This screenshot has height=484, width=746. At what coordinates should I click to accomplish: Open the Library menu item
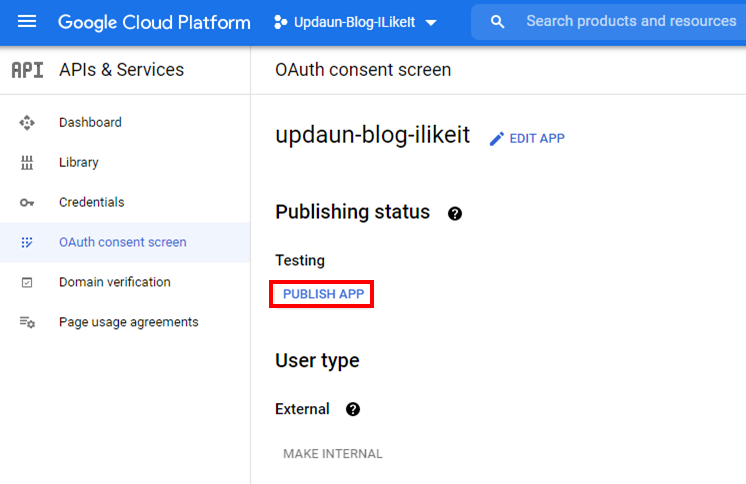click(x=79, y=163)
